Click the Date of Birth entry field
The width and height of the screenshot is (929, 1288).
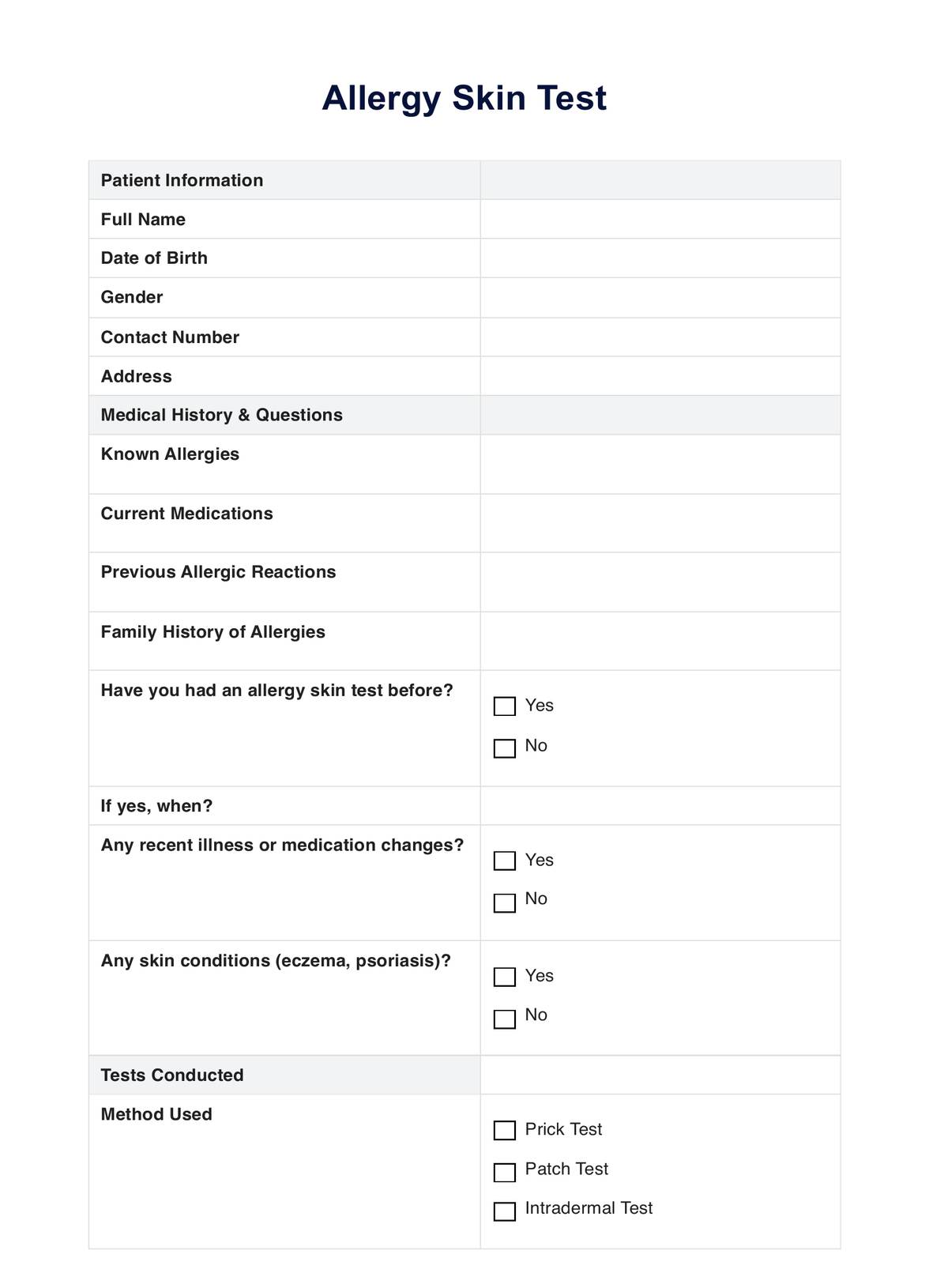click(x=660, y=258)
